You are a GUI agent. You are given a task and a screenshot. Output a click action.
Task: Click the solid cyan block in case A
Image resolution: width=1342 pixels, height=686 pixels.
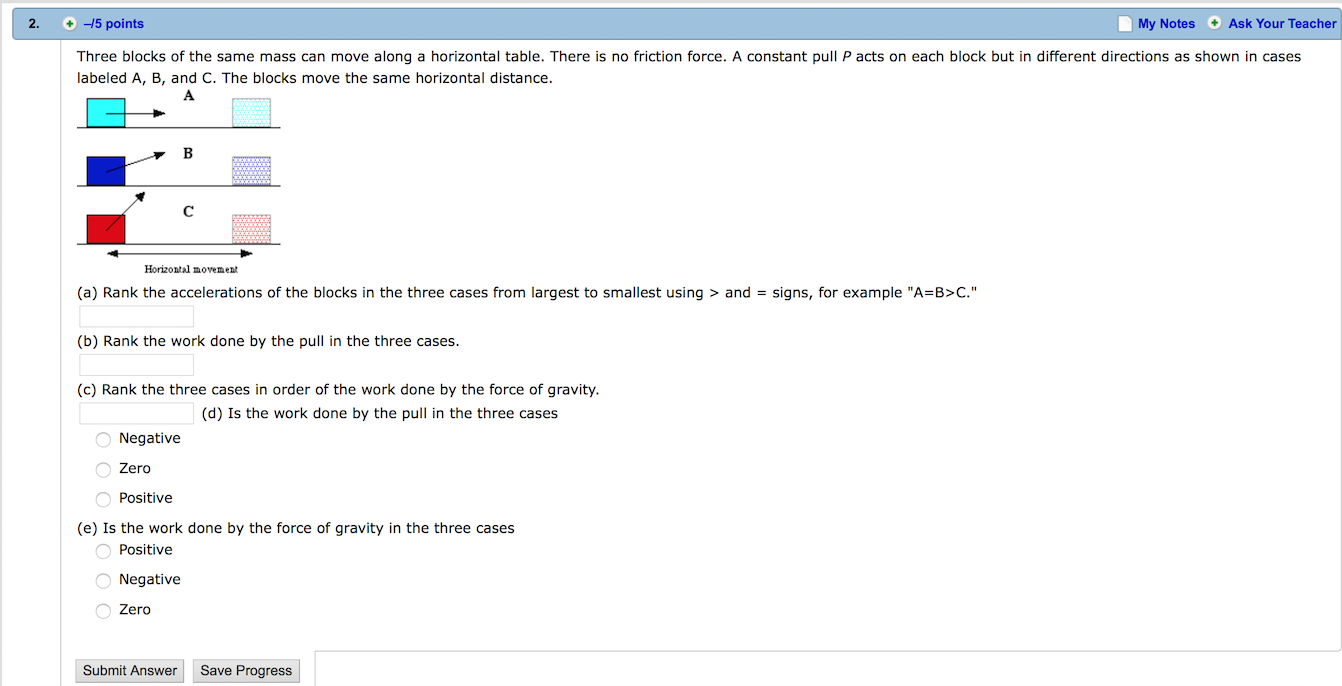tap(106, 113)
